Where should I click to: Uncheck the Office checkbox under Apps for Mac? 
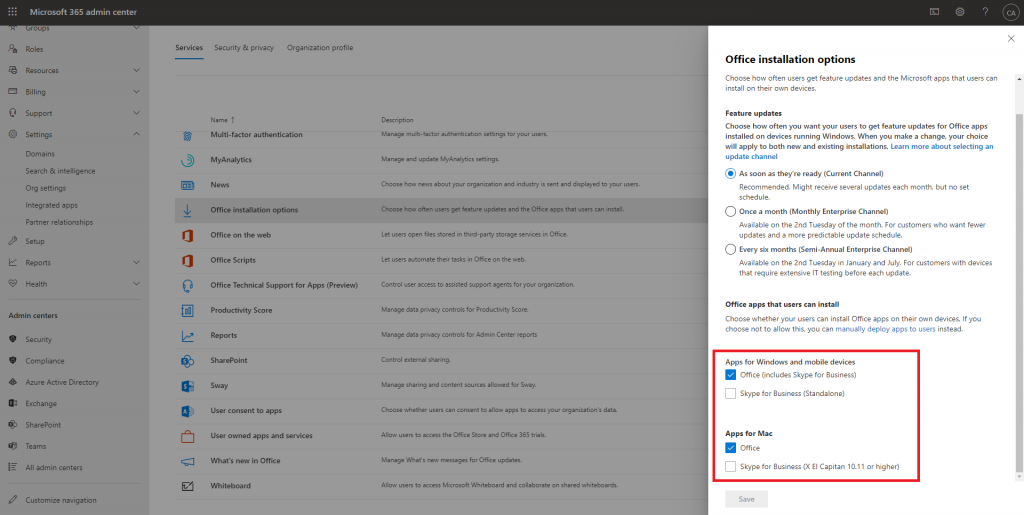[x=731, y=448]
